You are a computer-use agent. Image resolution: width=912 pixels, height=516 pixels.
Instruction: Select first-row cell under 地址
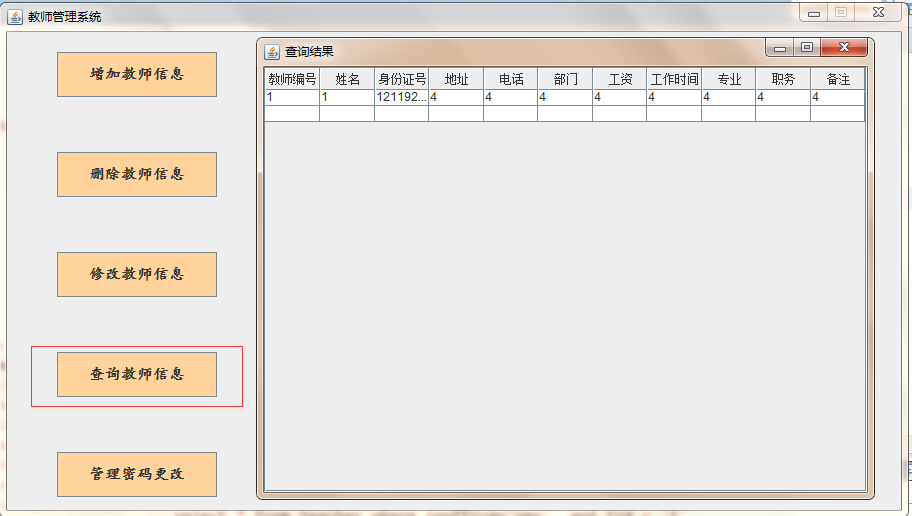[456, 97]
